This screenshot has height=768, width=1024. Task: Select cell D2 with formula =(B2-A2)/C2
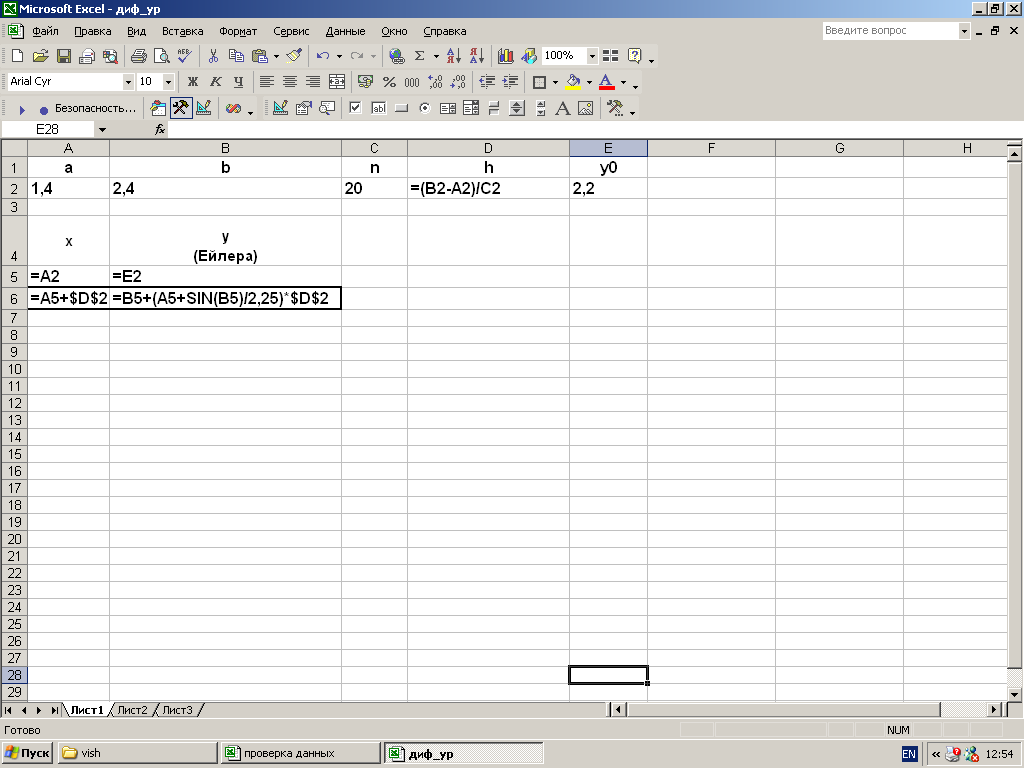(x=488, y=189)
